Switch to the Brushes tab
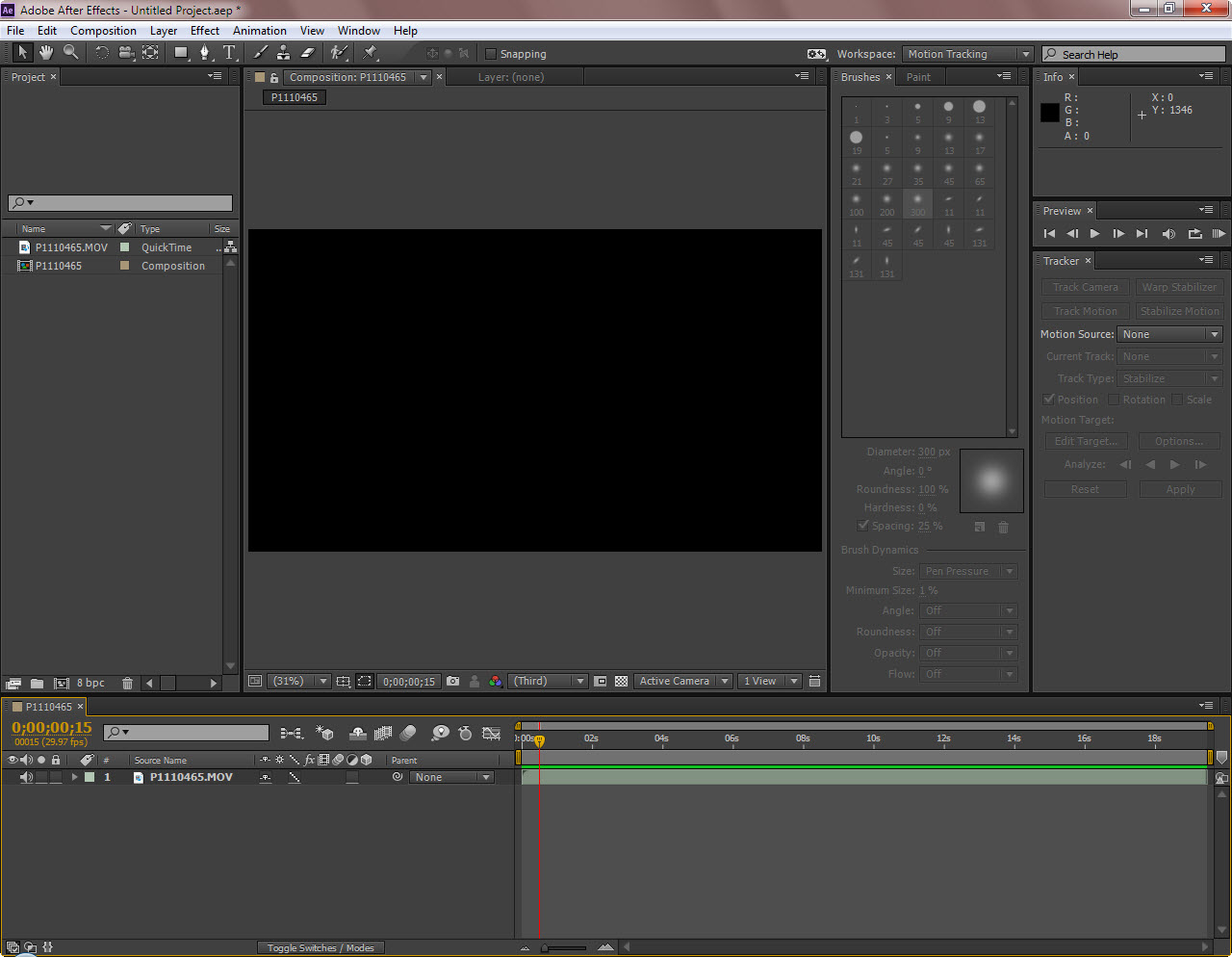This screenshot has height=957, width=1232. click(860, 77)
